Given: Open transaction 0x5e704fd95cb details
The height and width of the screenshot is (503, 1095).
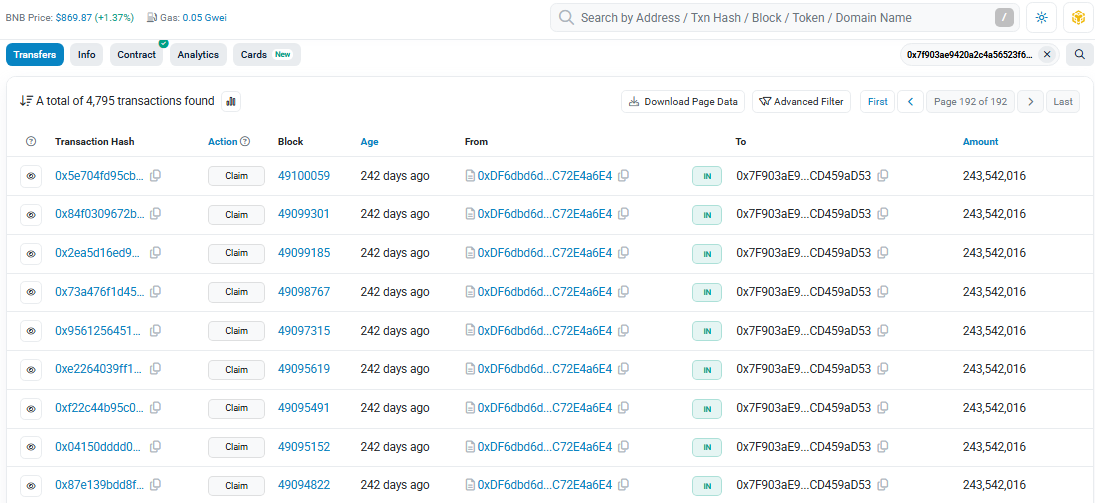Looking at the screenshot, I should 100,176.
